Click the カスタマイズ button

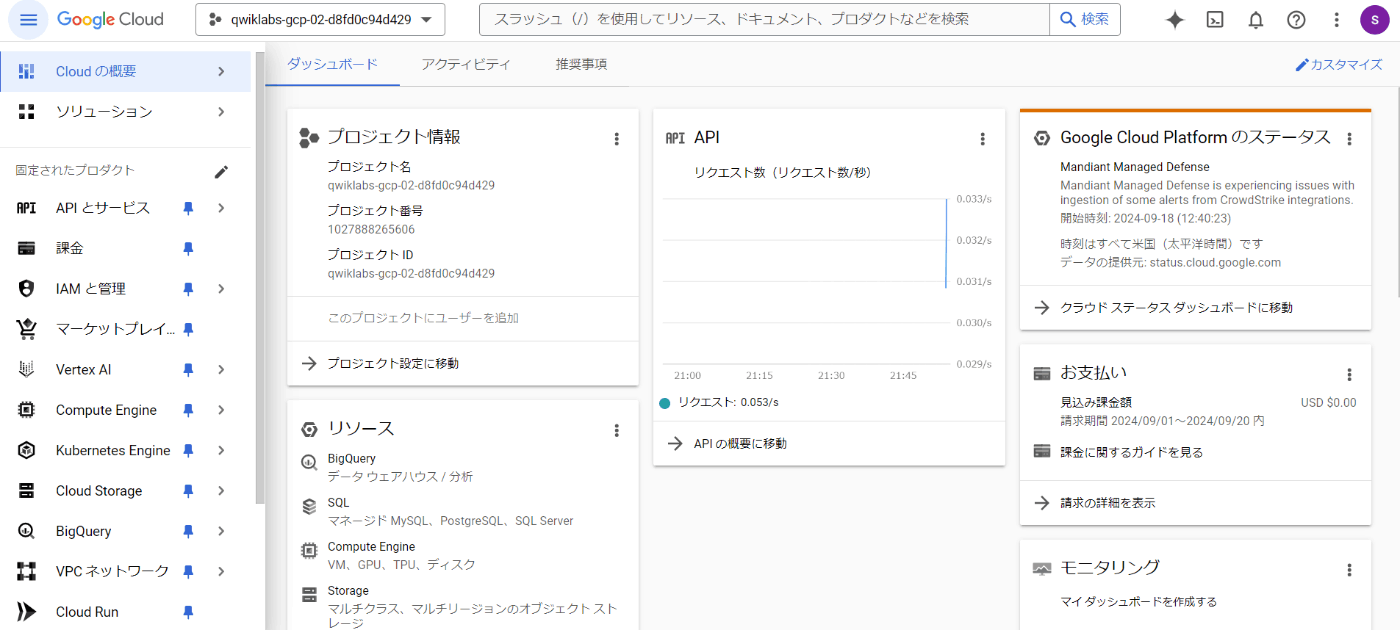point(1338,65)
